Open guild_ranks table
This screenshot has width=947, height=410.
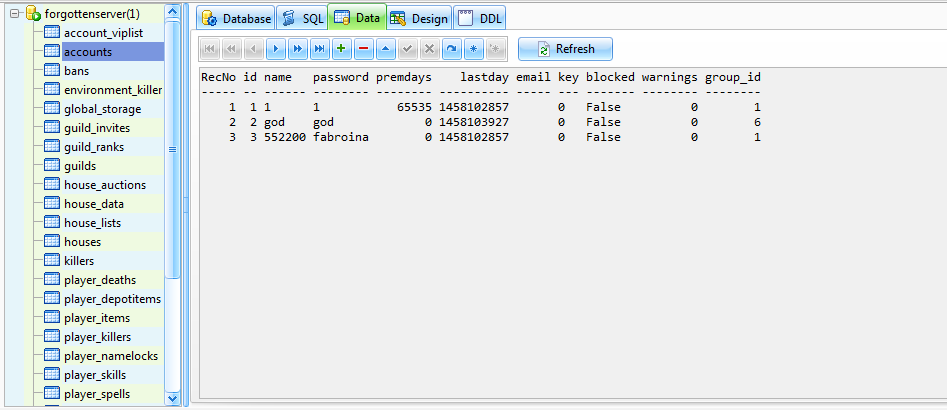pyautogui.click(x=94, y=147)
